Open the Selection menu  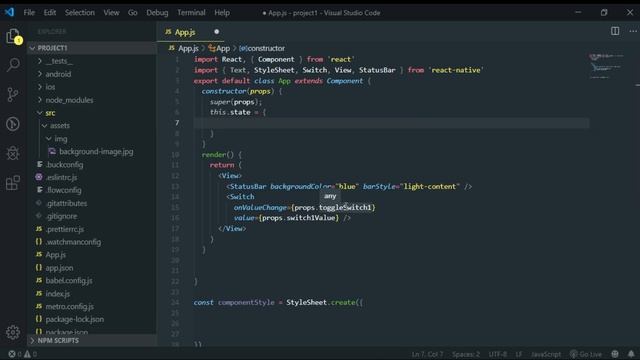[80, 13]
